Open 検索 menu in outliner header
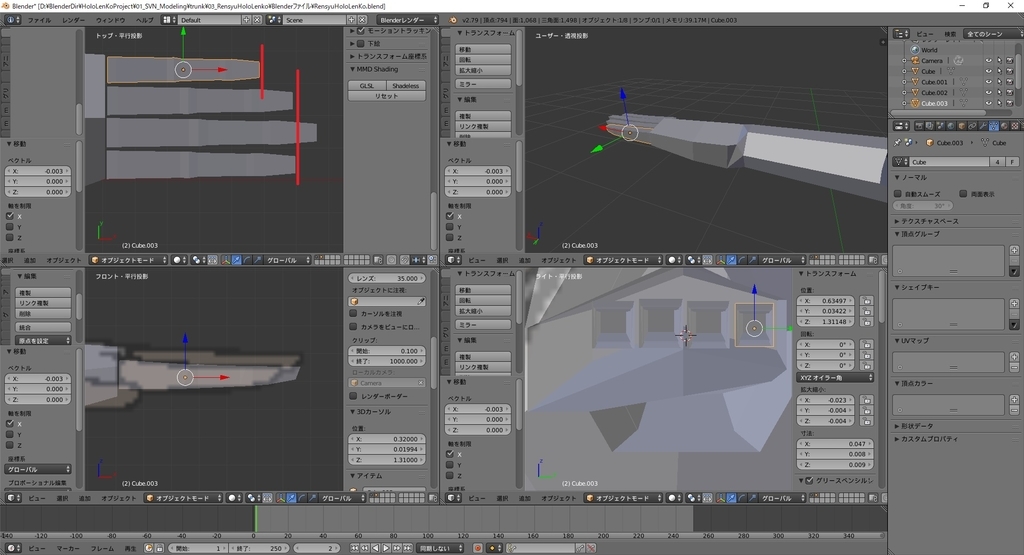Screen dimensions: 1024x555 click(x=950, y=34)
